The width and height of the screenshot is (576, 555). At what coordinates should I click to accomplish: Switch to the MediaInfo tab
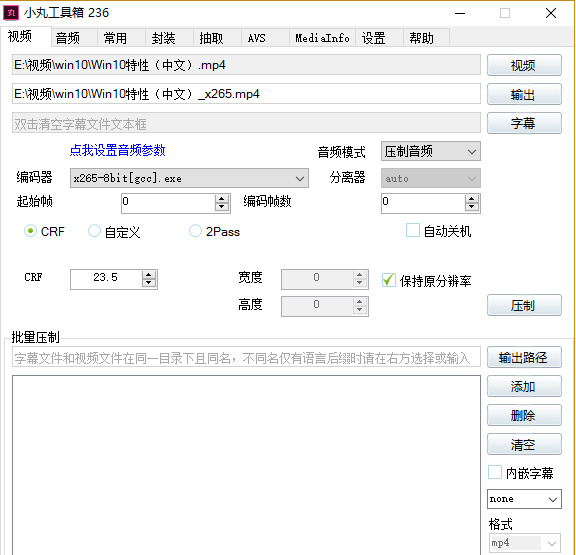(x=322, y=38)
